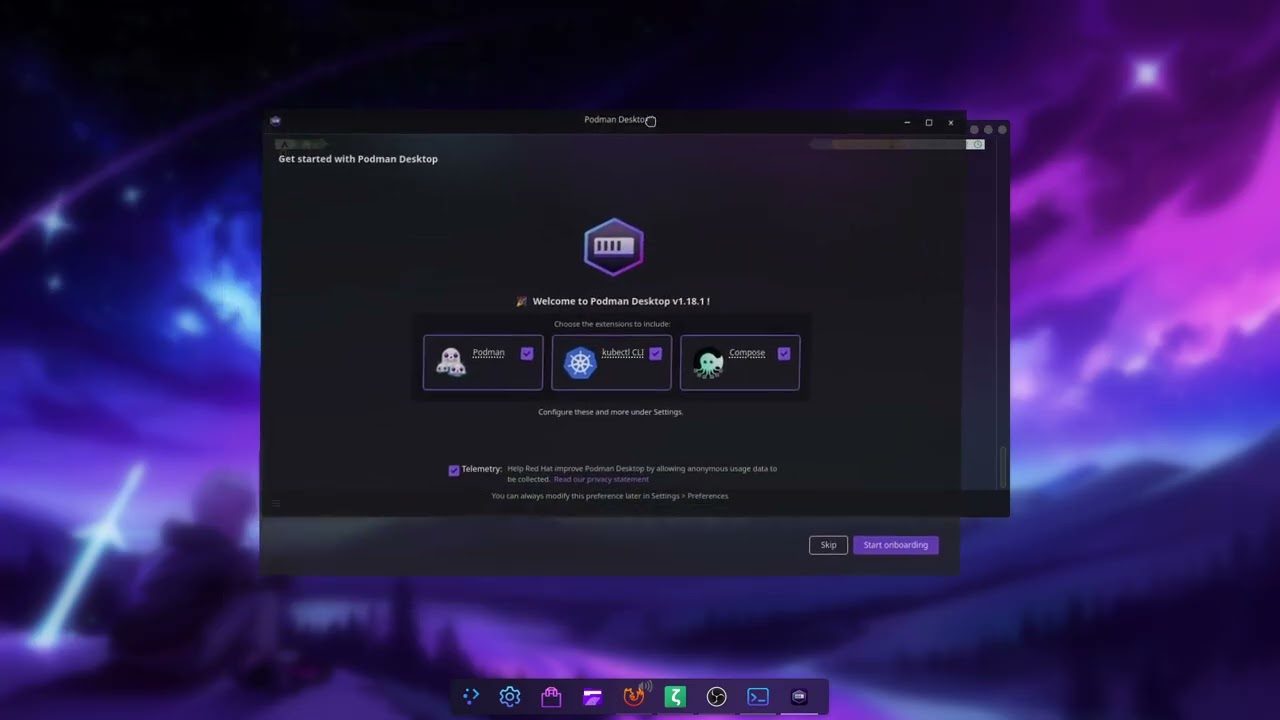
Task: Maximize the Podman Desktop window
Action: point(929,123)
